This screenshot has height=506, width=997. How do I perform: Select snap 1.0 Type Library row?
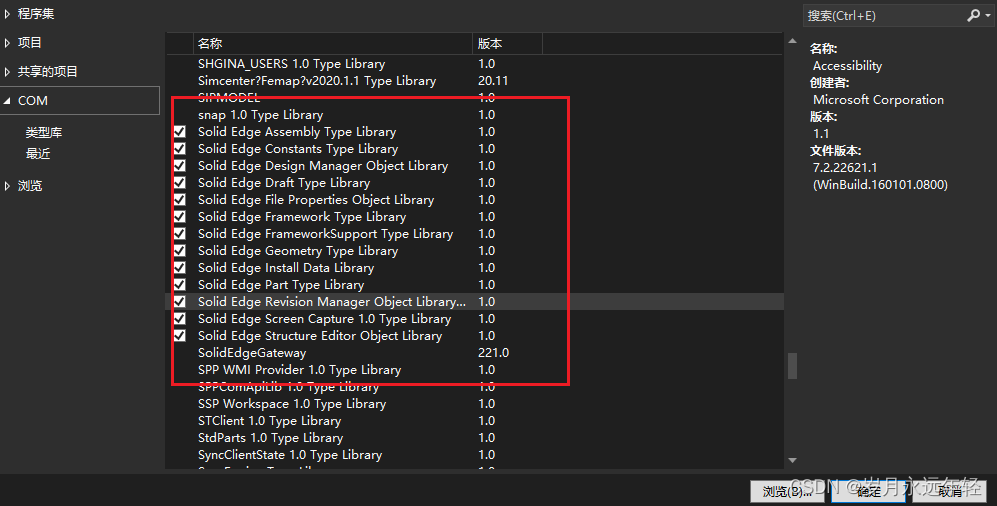click(474, 115)
